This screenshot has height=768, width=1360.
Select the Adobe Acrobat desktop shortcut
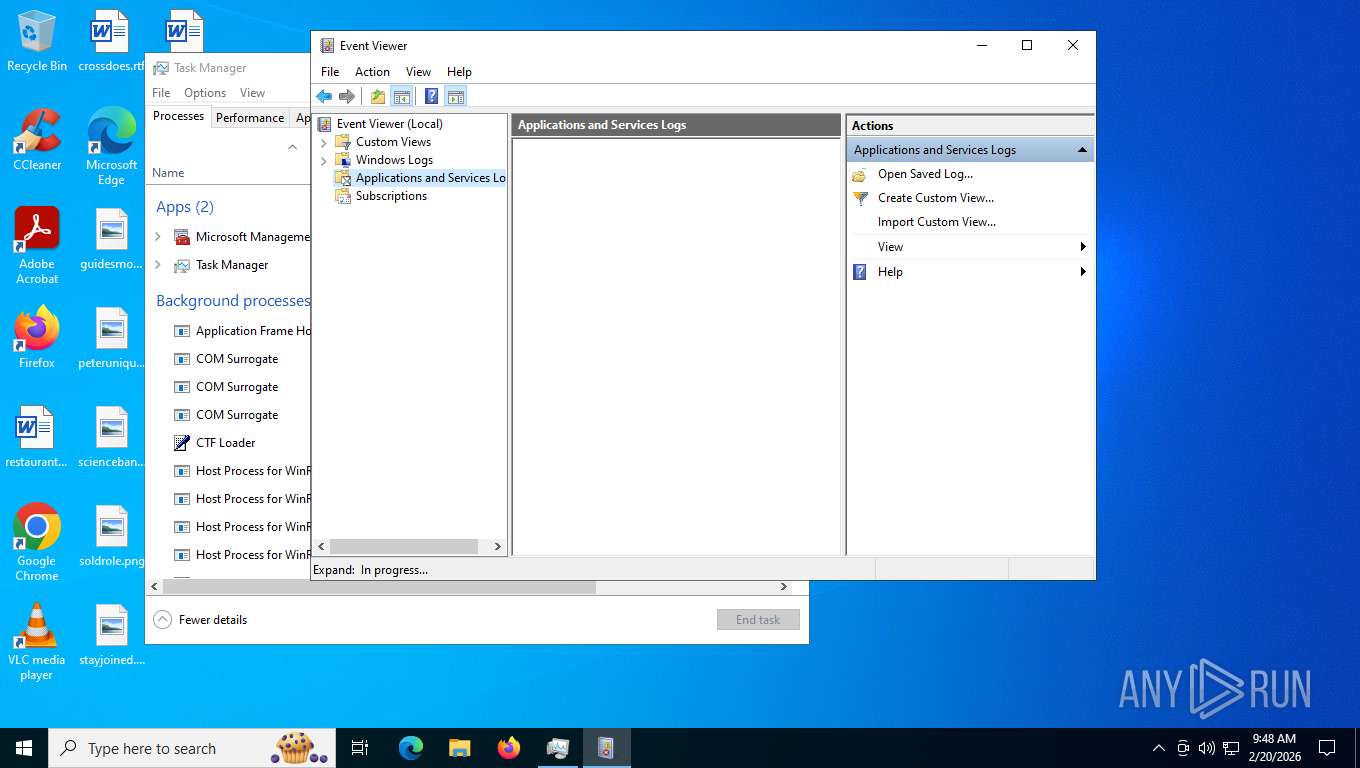click(x=37, y=246)
